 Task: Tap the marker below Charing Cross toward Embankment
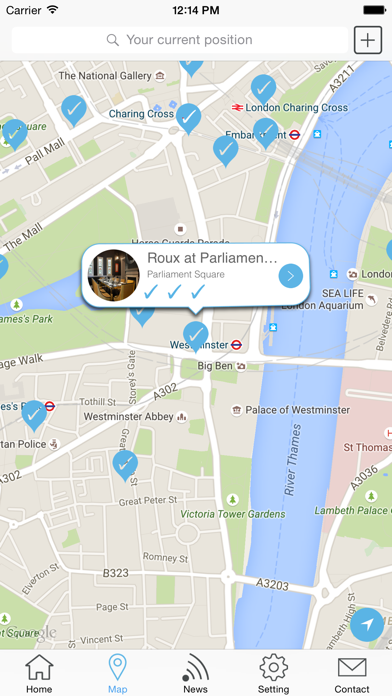[x=226, y=151]
